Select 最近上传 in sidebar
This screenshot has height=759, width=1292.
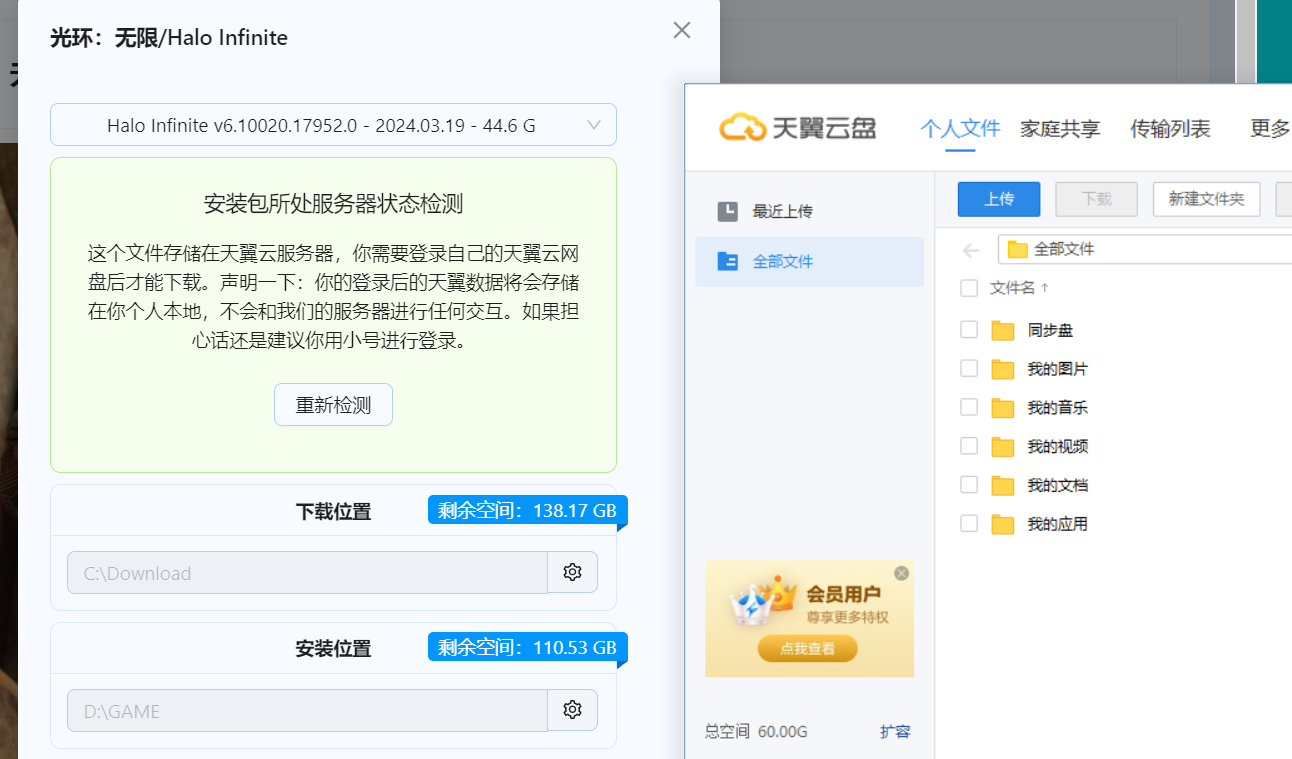809,211
